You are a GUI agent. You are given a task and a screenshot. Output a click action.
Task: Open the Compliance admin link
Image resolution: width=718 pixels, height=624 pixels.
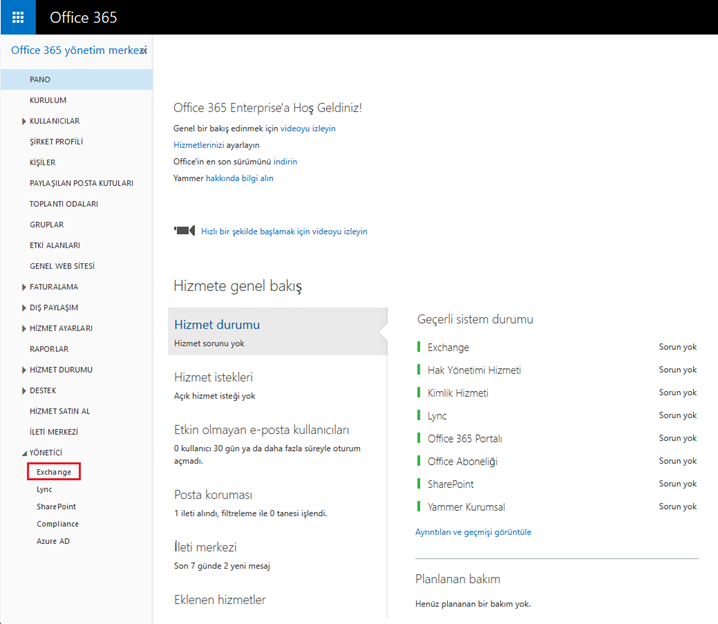click(58, 524)
